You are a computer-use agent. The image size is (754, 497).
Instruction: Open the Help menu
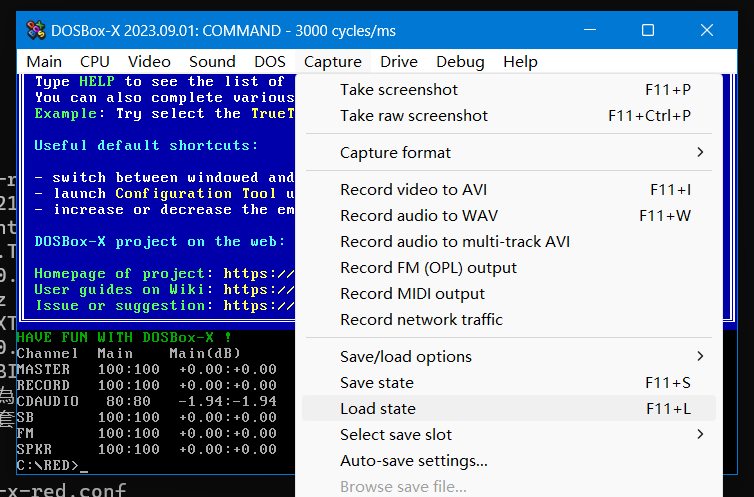point(520,62)
